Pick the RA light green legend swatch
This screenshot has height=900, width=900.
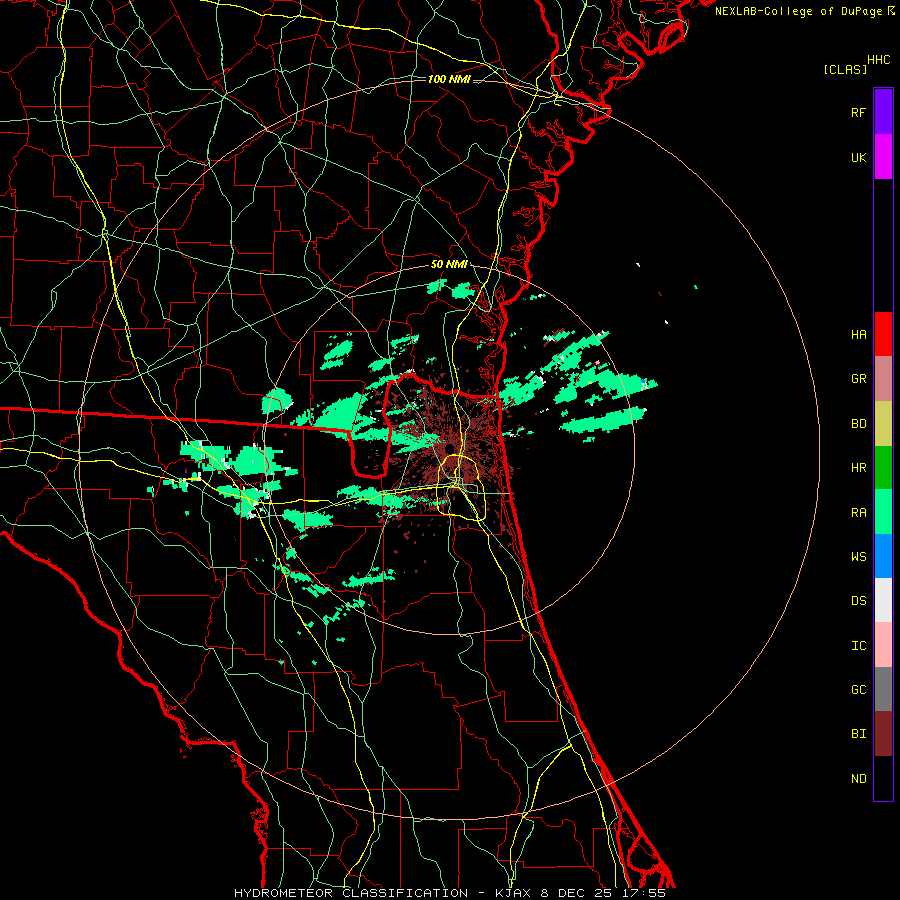(x=883, y=512)
